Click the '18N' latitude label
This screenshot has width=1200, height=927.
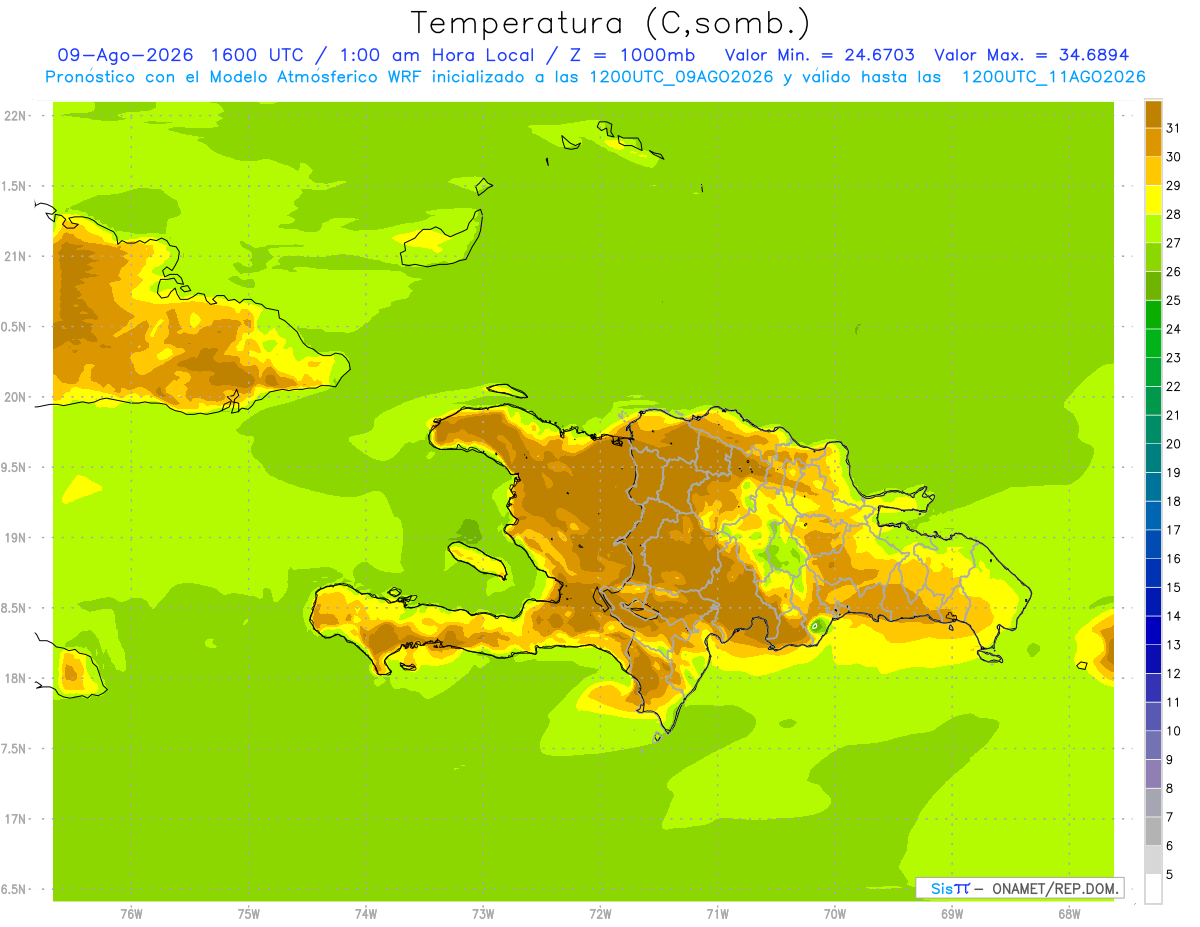pos(14,678)
